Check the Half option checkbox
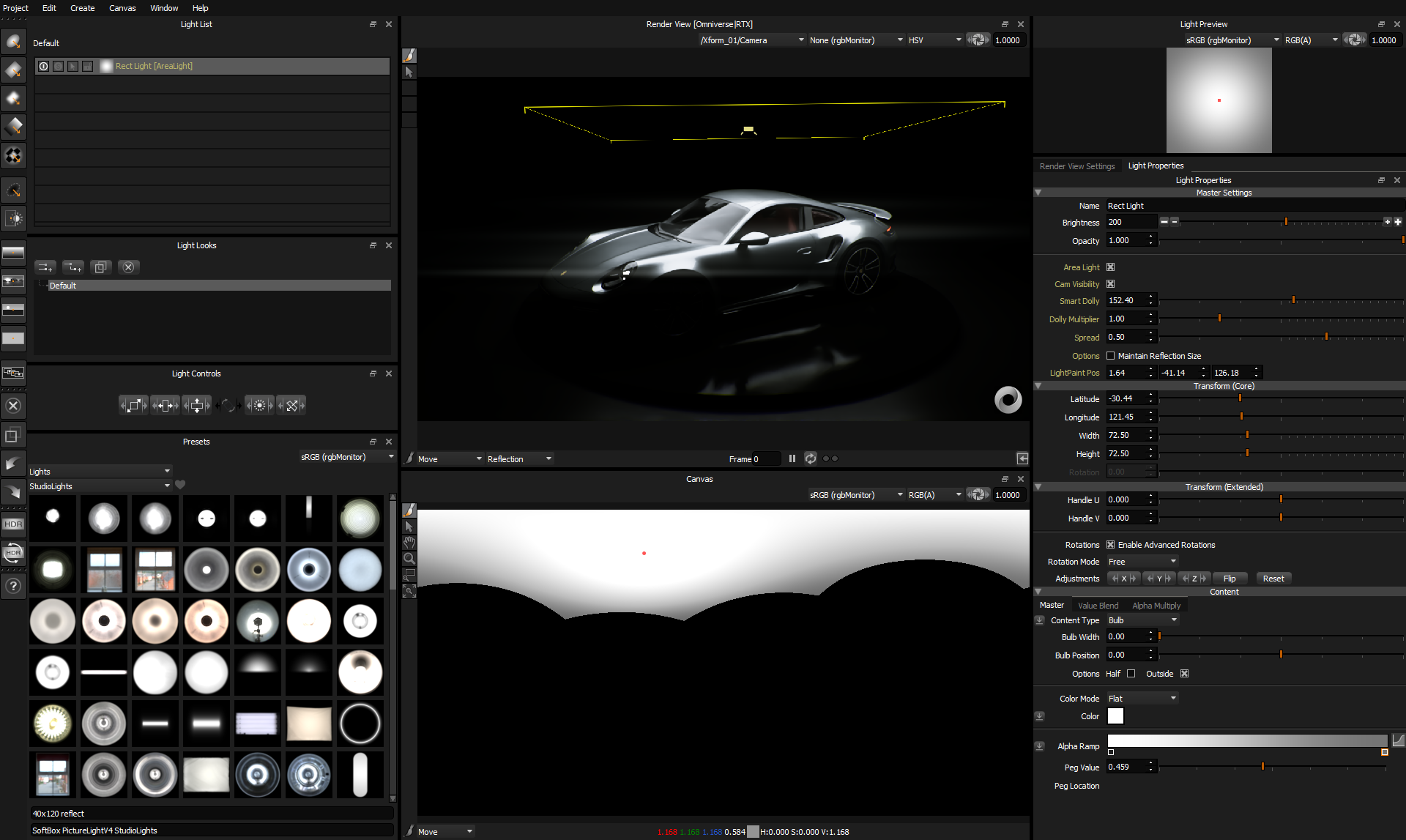The width and height of the screenshot is (1406, 840). (1131, 674)
